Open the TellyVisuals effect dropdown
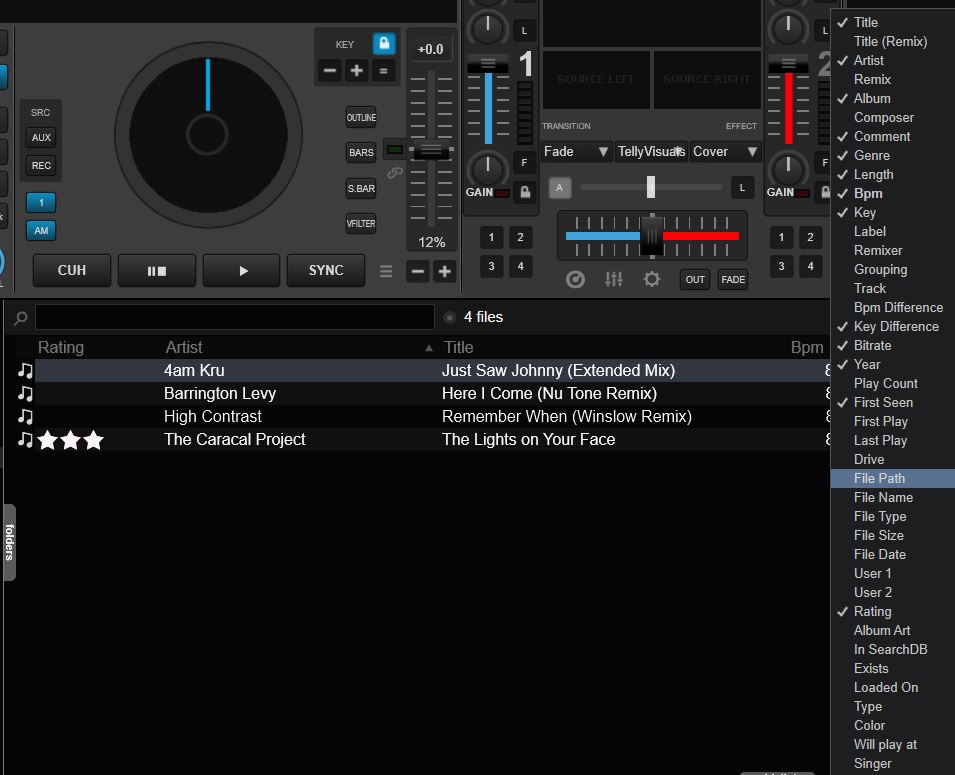 [649, 151]
